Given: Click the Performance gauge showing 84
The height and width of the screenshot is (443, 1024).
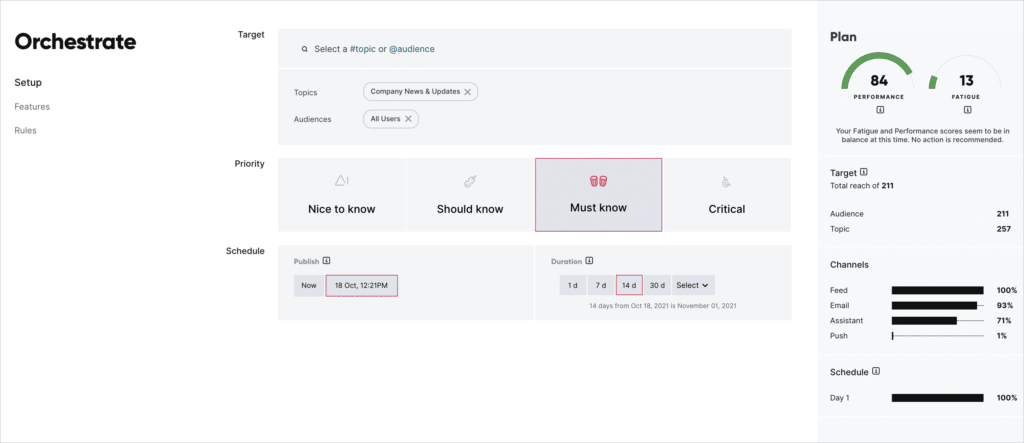Looking at the screenshot, I should 879,72.
